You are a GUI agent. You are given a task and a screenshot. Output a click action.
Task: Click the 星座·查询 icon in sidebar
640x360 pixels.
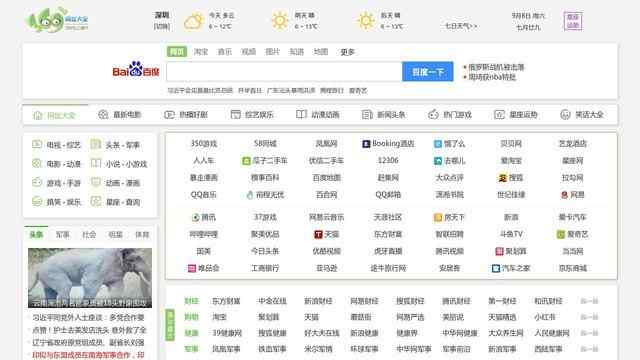tap(96, 201)
